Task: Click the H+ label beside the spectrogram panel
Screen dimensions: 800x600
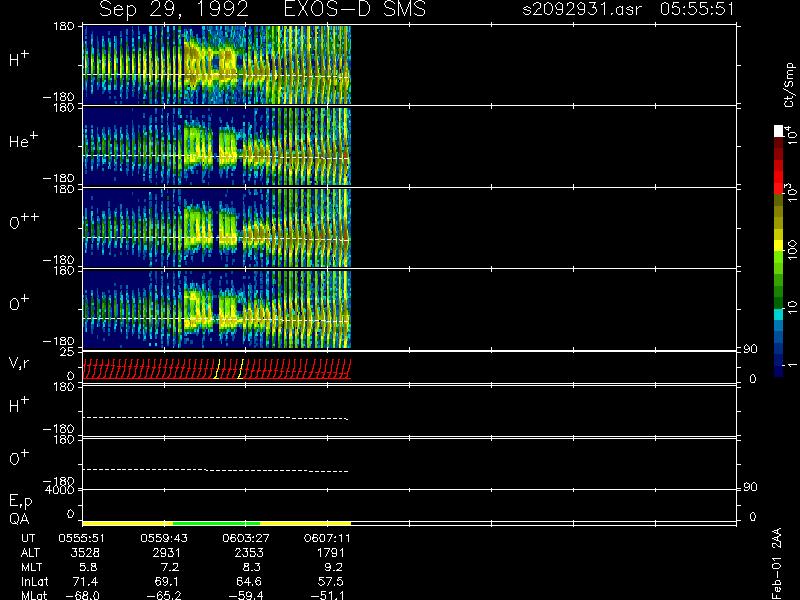Action: pos(19,60)
